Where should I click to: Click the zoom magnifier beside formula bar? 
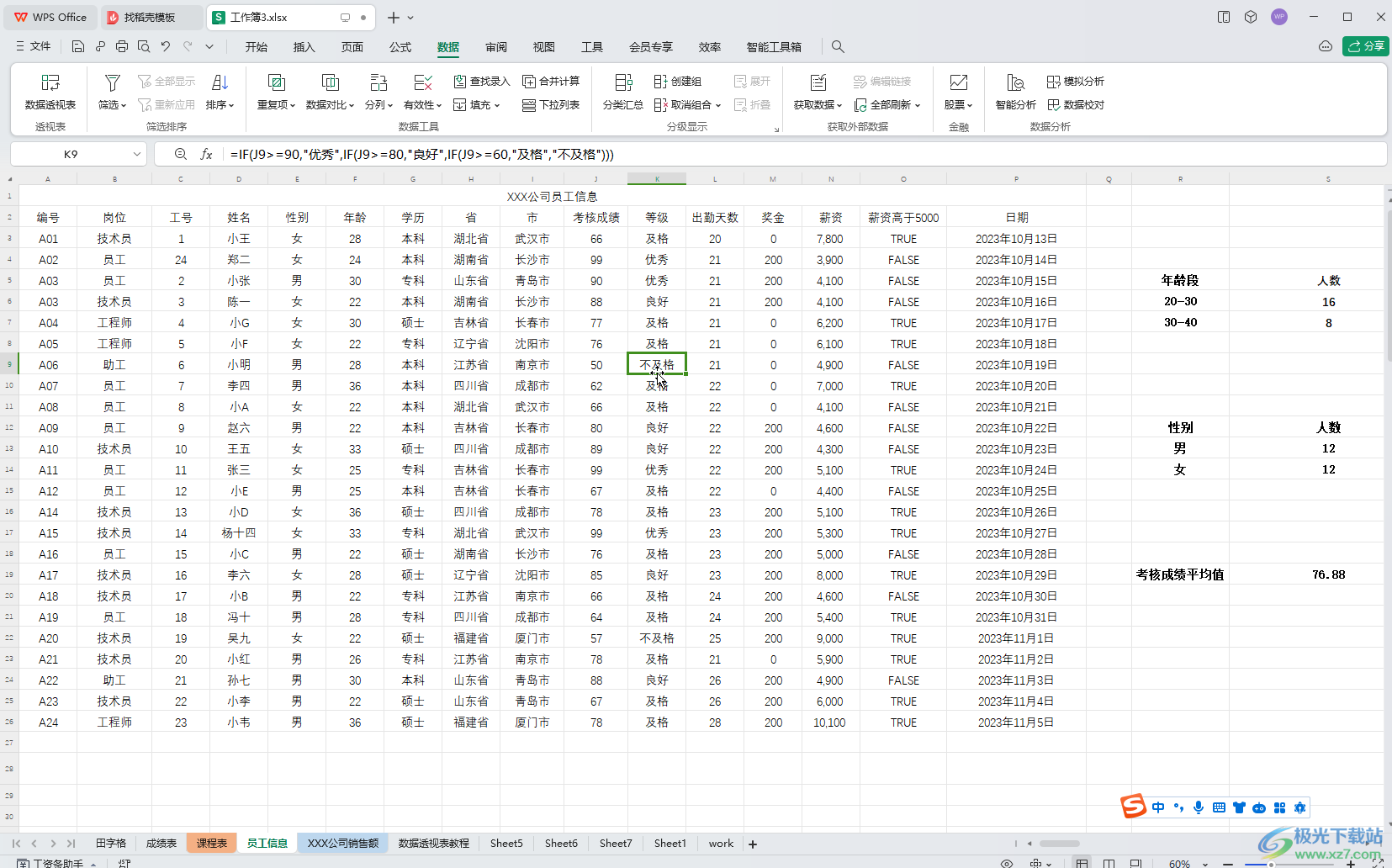point(181,155)
